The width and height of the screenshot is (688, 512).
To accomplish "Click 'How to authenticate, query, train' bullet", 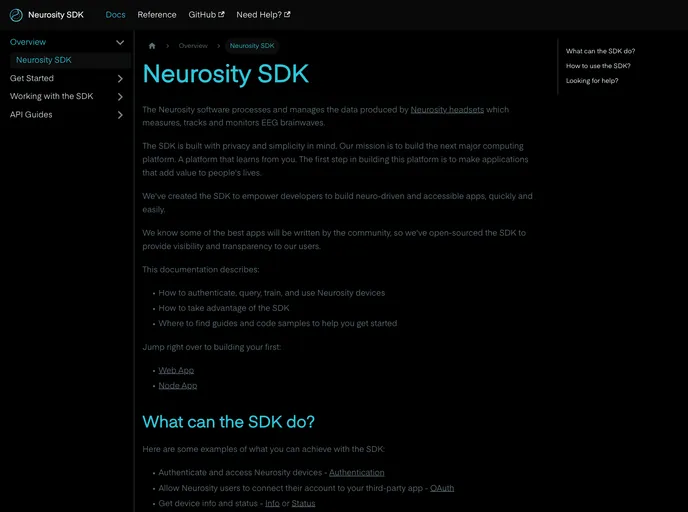I will tap(272, 293).
